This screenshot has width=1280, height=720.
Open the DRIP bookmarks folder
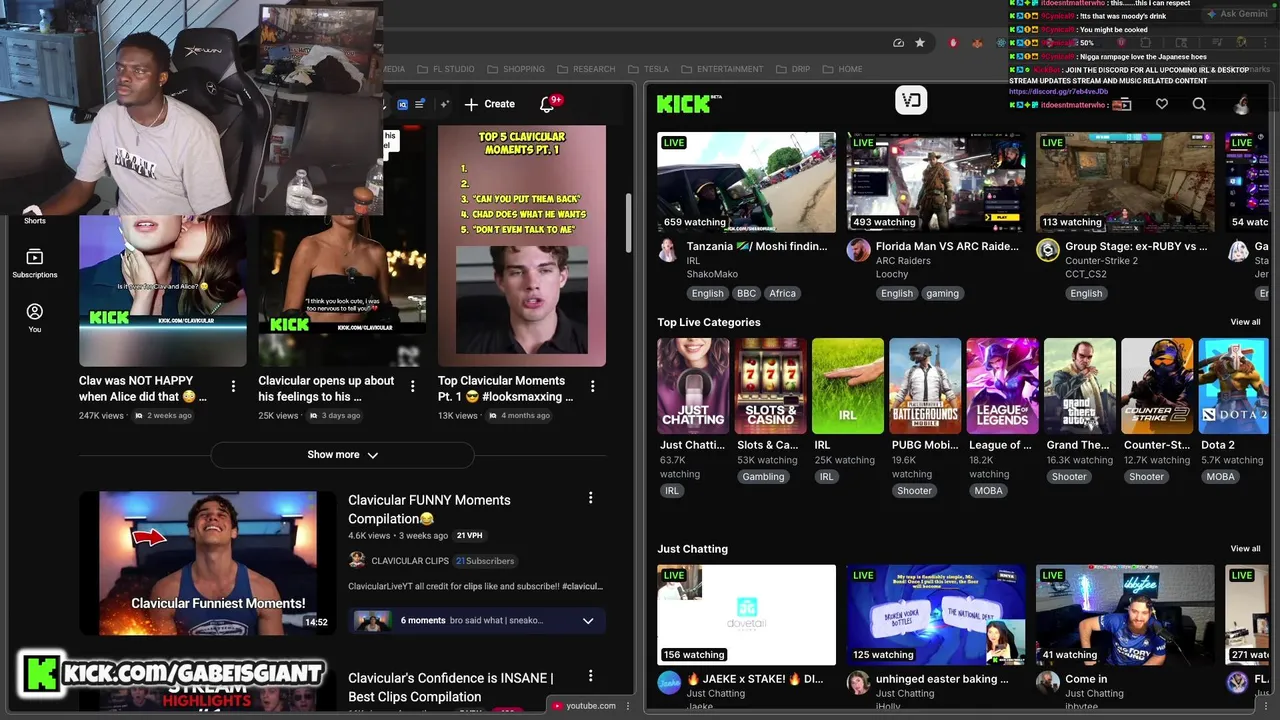793,69
